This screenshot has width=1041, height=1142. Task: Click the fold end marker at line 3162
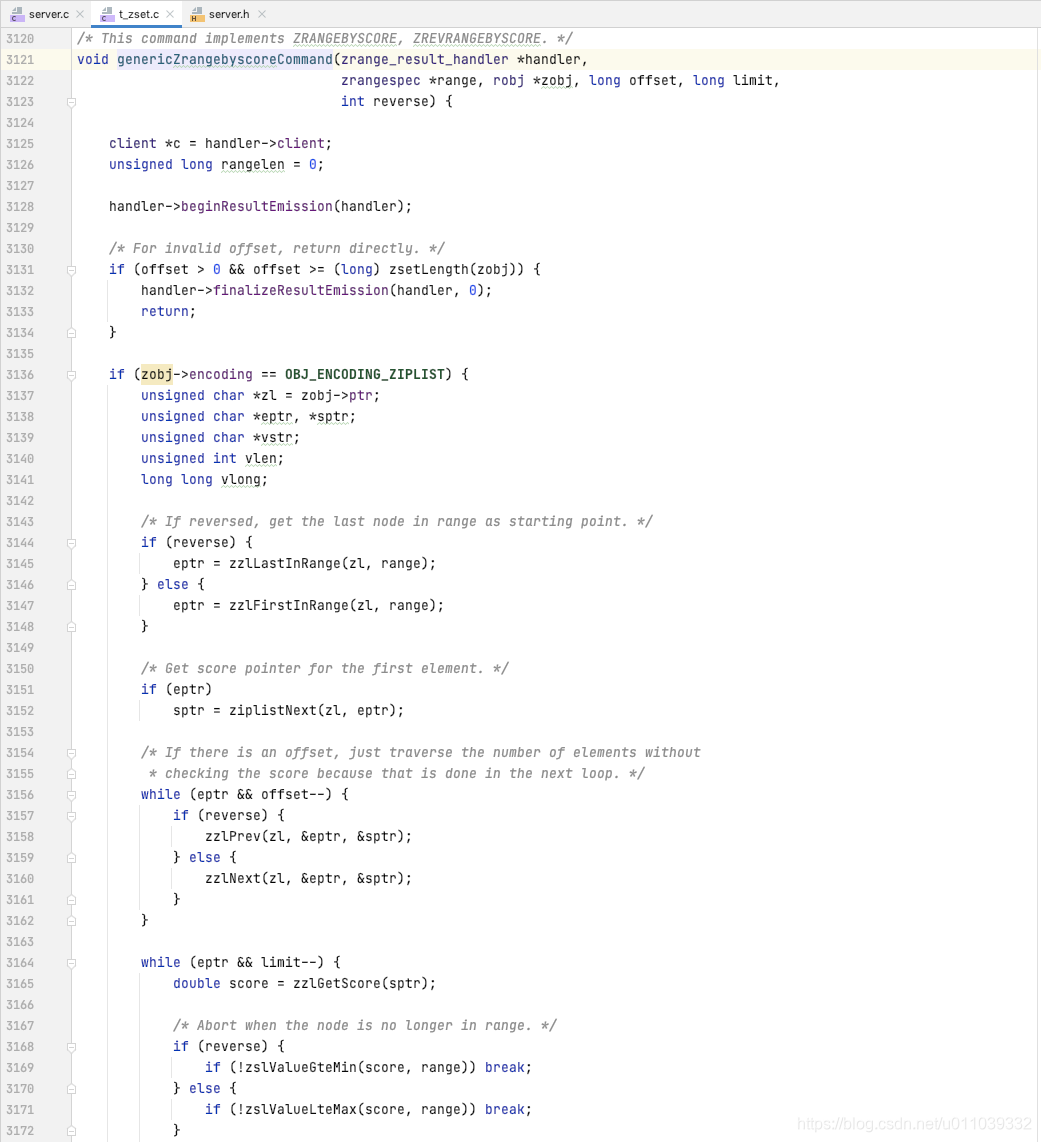[71, 921]
